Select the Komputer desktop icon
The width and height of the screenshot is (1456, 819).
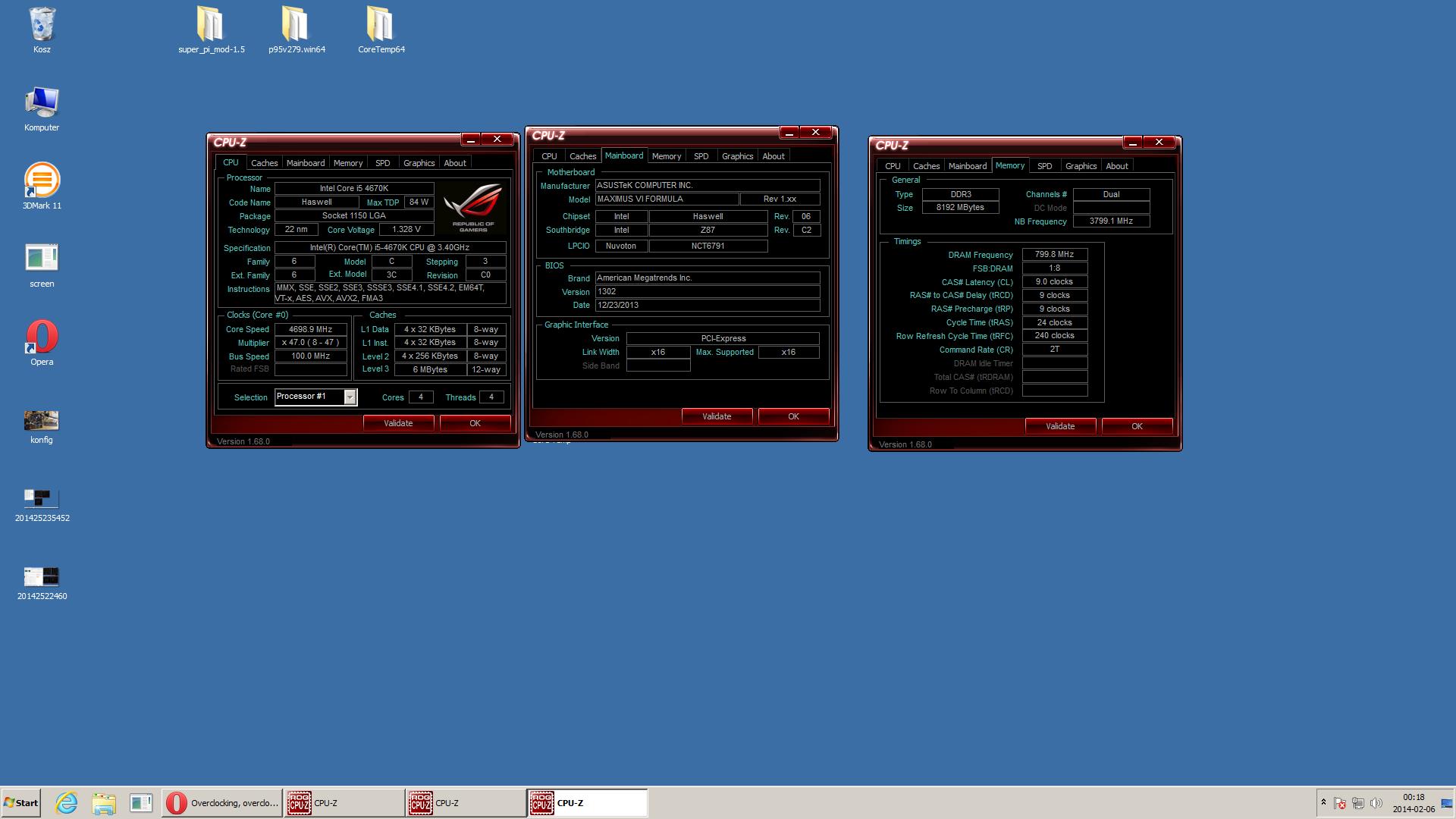point(42,109)
